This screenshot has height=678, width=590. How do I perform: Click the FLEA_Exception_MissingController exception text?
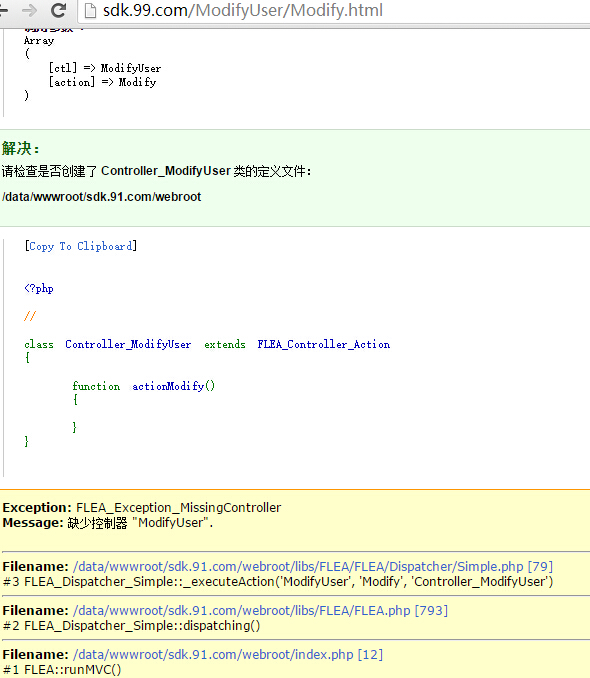point(179,507)
